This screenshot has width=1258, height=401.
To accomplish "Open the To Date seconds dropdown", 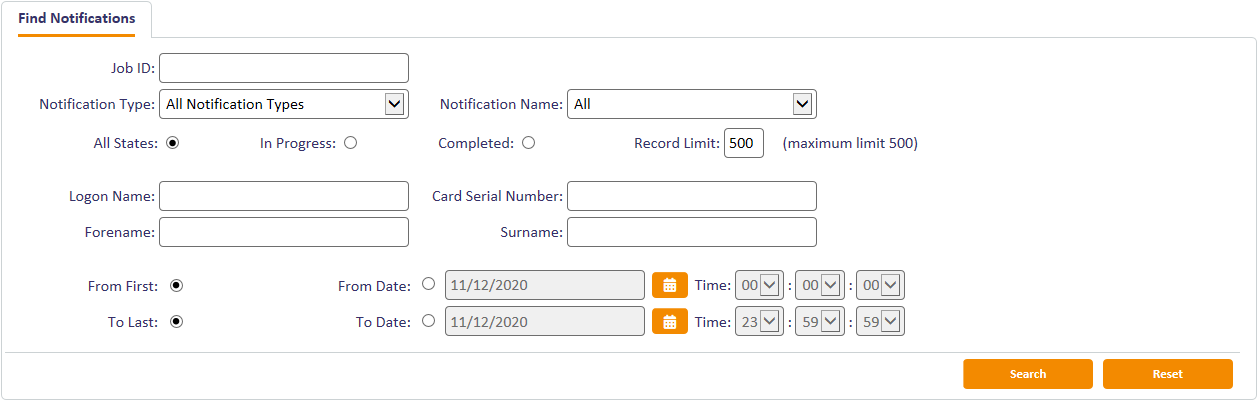I will [x=891, y=321].
